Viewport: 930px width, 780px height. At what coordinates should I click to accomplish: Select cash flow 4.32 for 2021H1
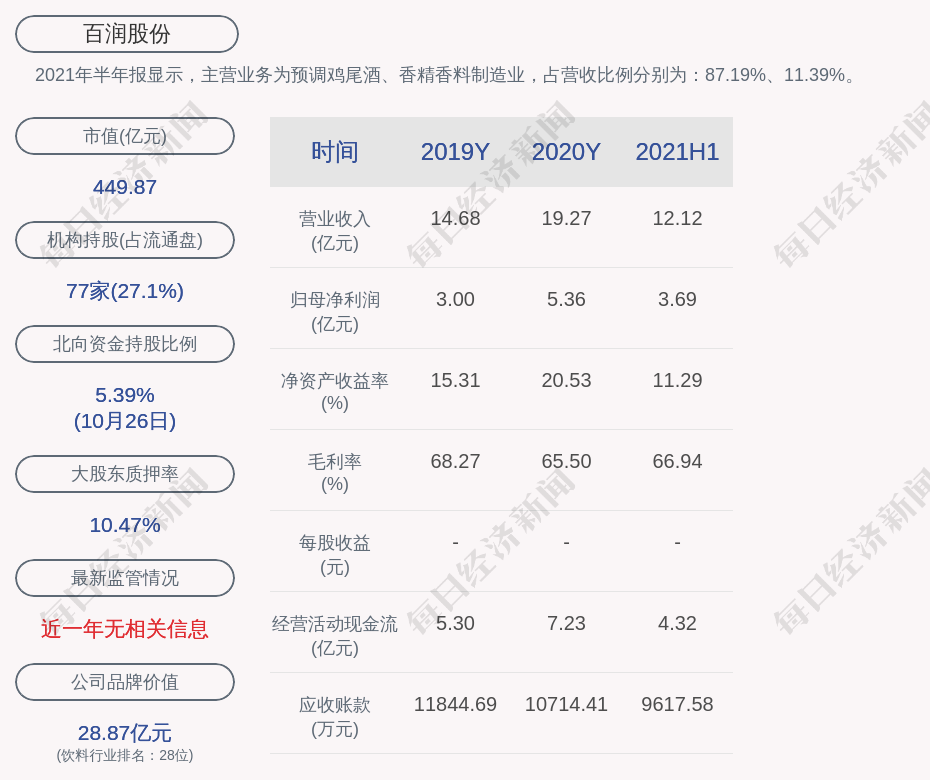tap(677, 623)
